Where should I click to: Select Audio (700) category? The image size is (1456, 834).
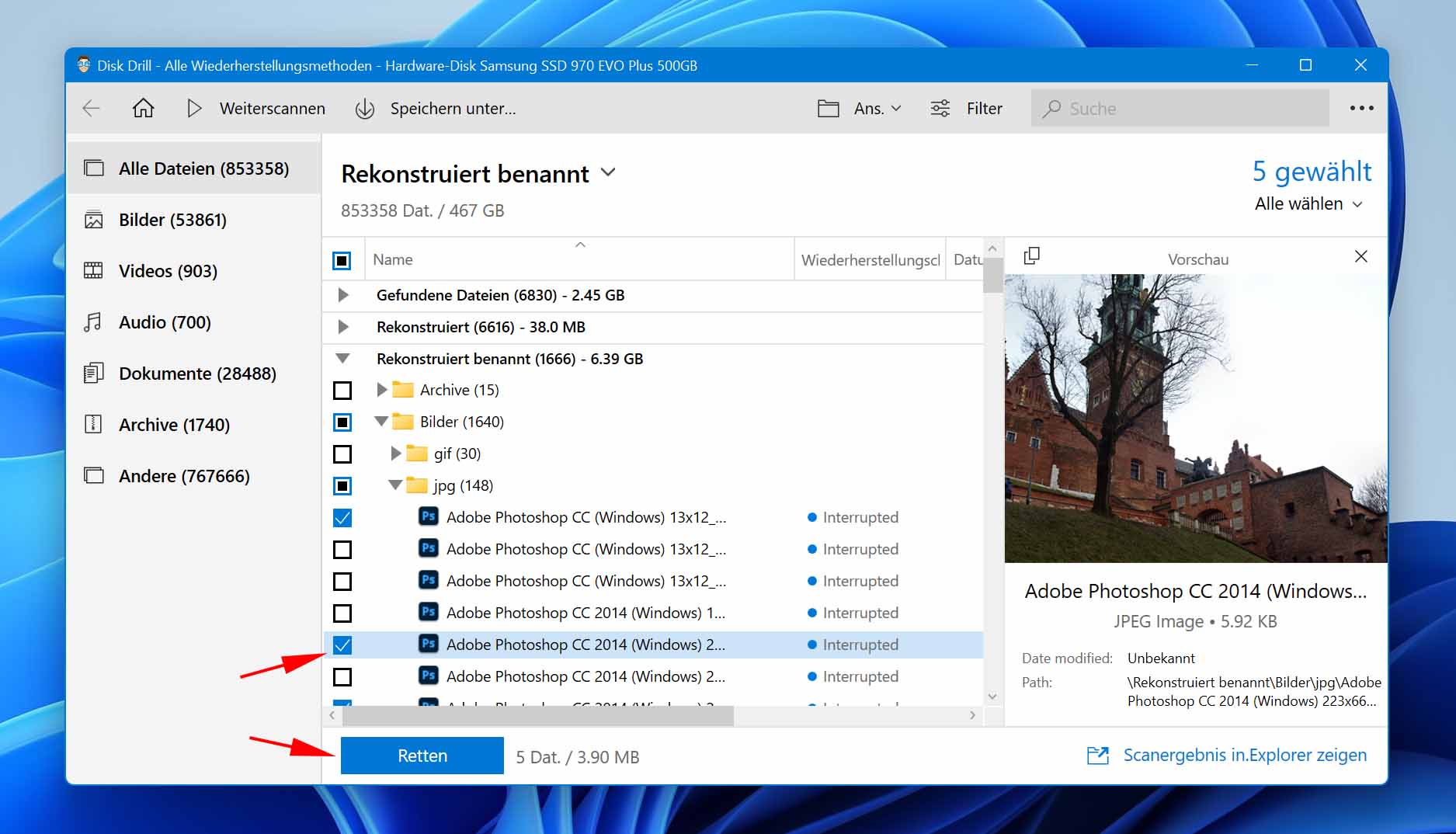tap(193, 322)
